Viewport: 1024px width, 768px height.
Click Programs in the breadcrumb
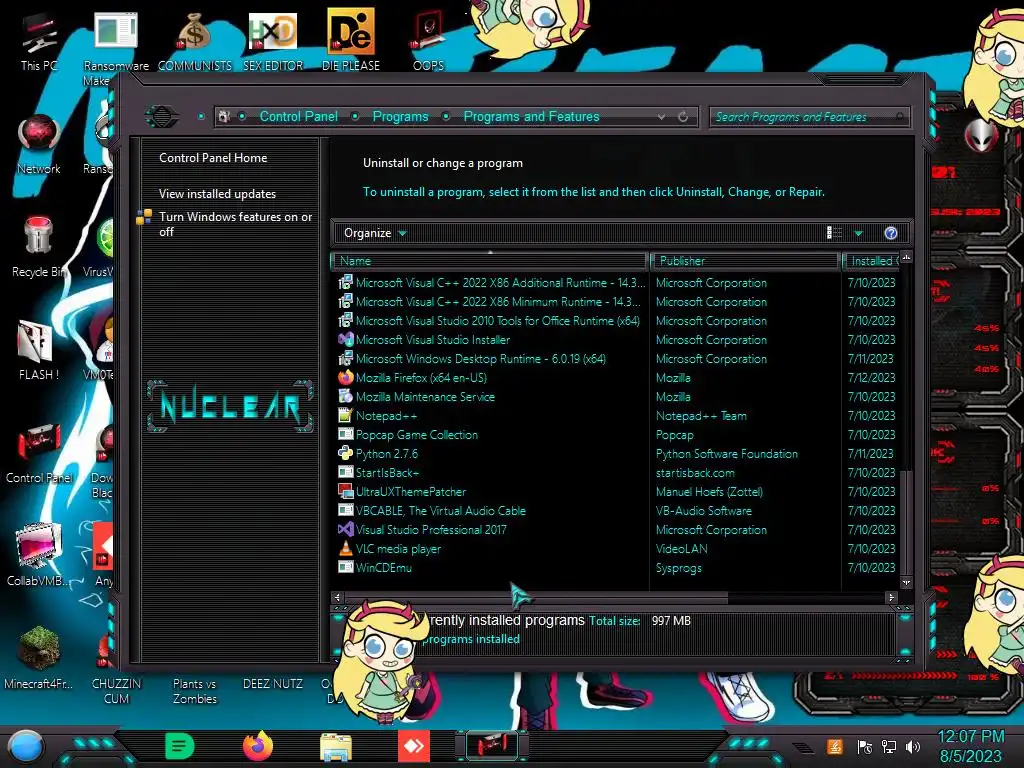click(x=400, y=116)
